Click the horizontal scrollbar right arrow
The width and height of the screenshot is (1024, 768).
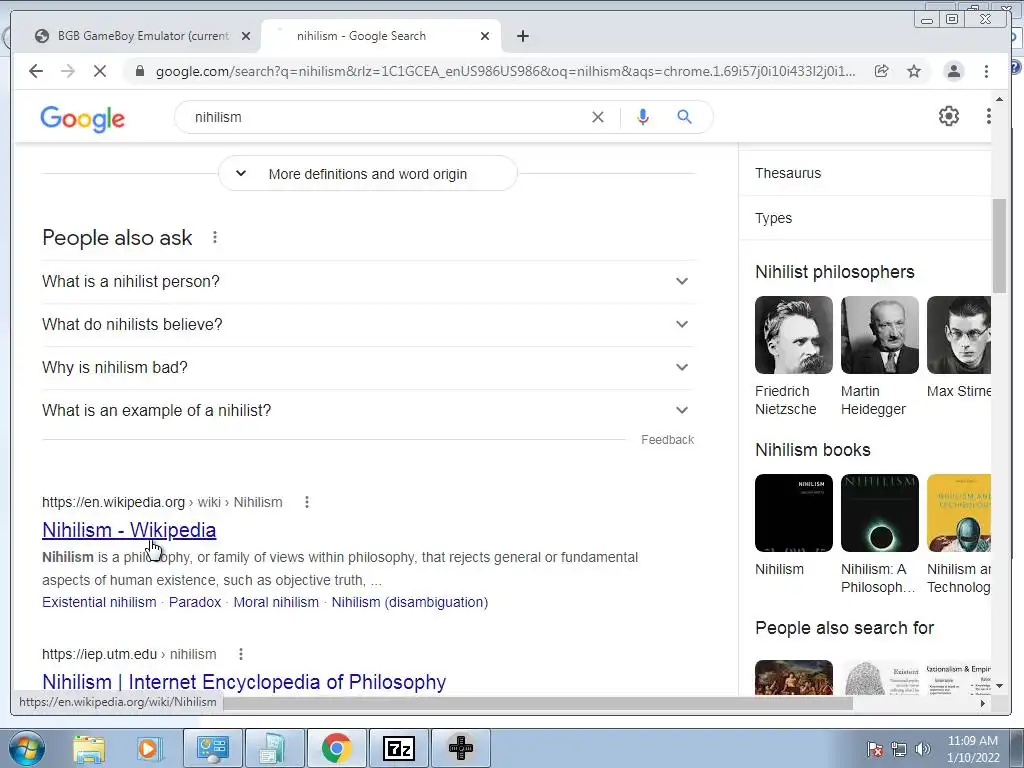click(x=982, y=703)
